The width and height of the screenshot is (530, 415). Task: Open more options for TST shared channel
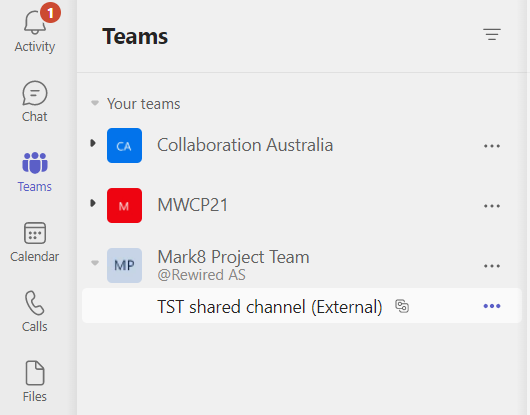pos(492,306)
